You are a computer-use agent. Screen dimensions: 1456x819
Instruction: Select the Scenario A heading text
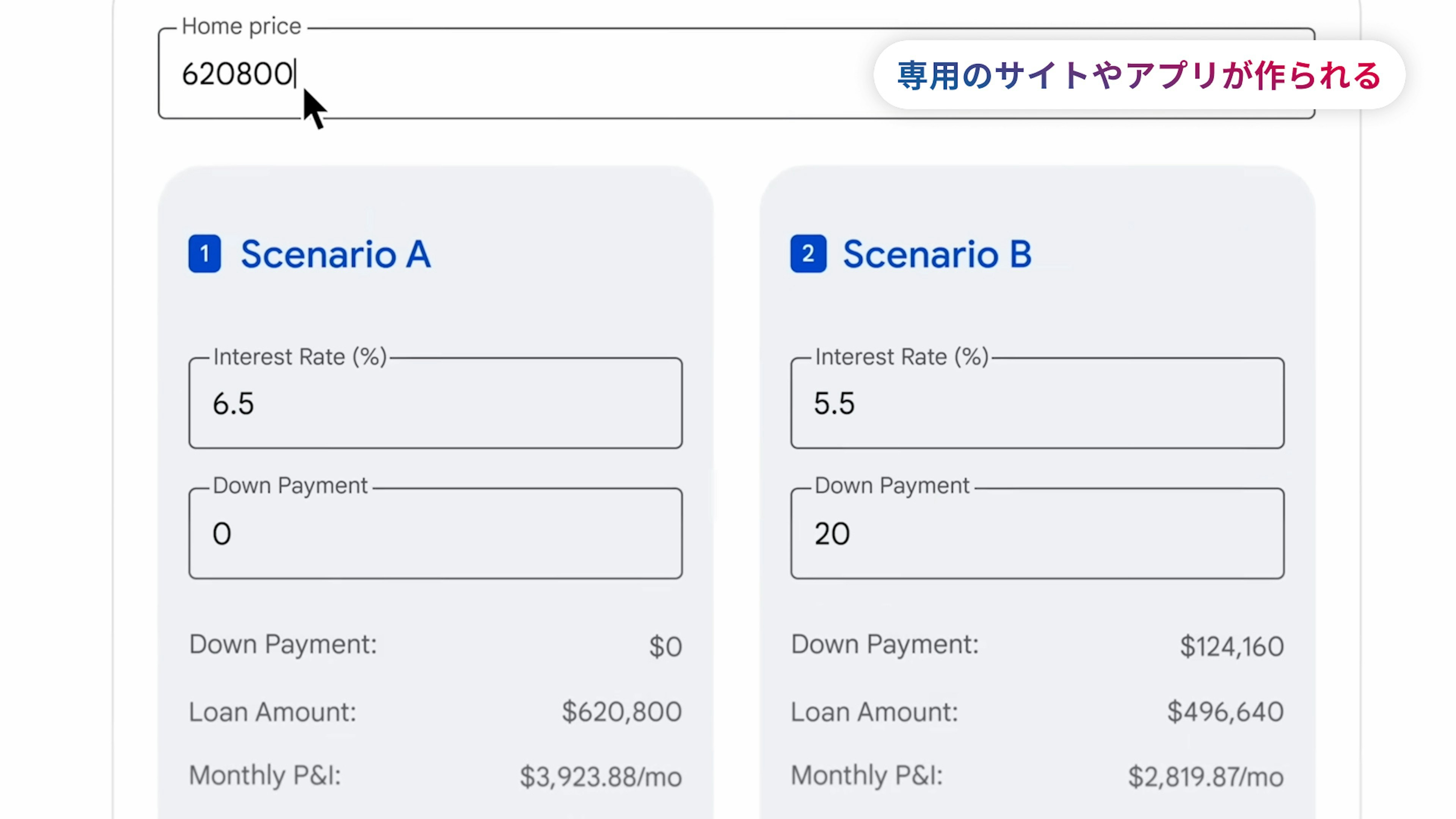point(336,254)
